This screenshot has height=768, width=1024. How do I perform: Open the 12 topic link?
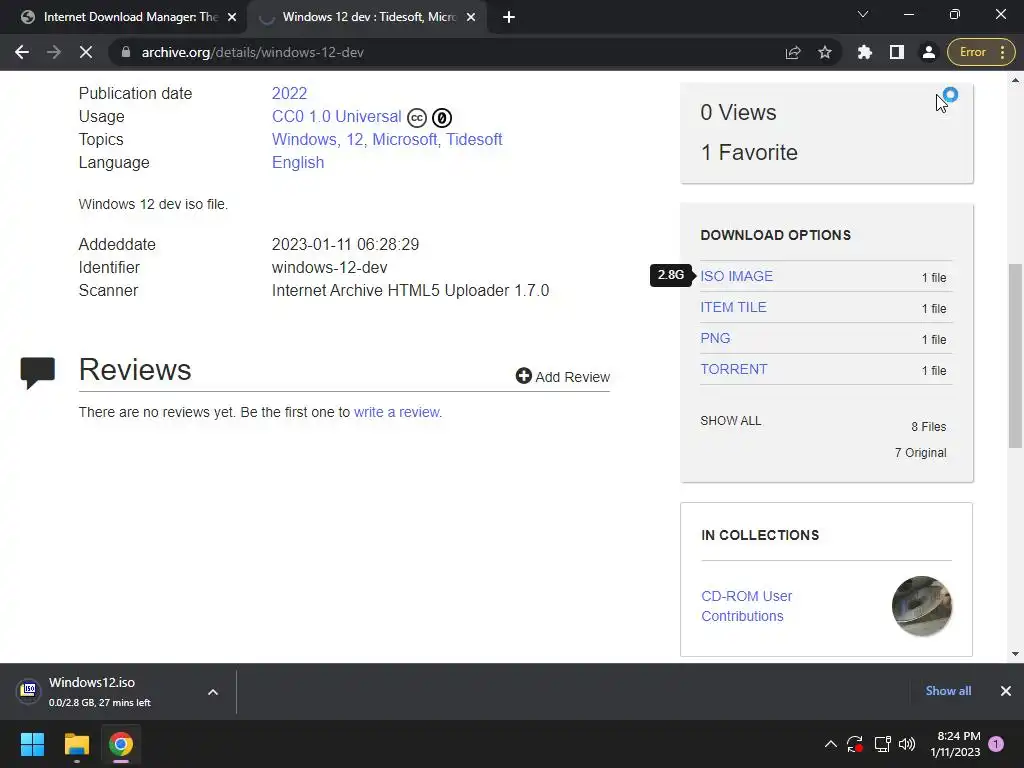(357, 139)
